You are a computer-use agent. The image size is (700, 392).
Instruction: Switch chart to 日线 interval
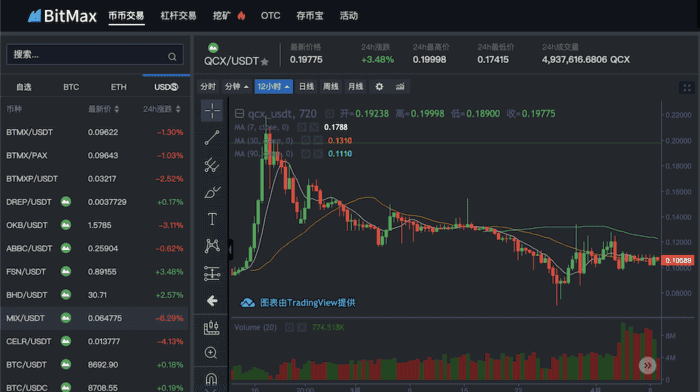click(x=306, y=87)
